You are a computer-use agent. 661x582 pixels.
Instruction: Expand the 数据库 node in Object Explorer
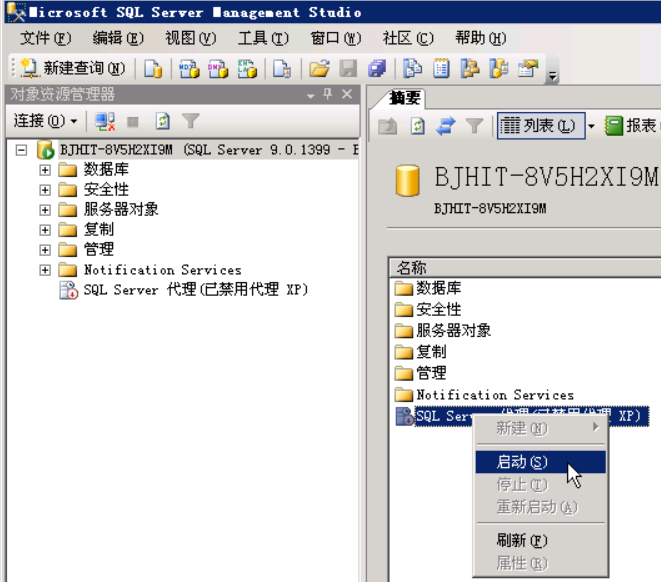(x=45, y=170)
